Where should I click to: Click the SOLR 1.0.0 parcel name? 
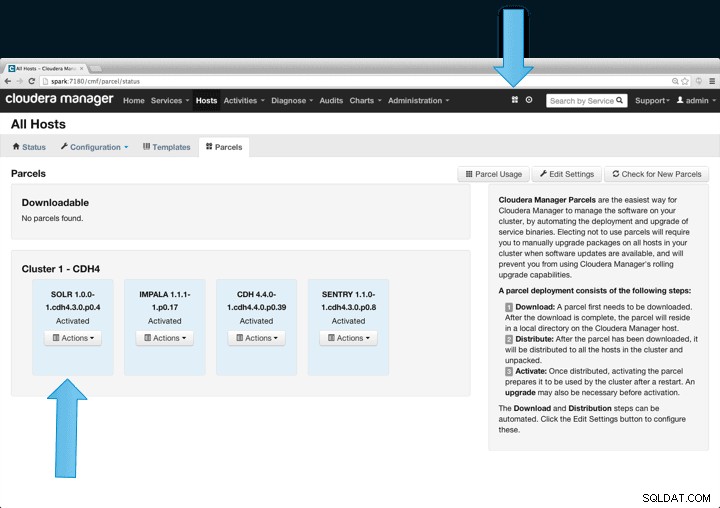[73, 301]
